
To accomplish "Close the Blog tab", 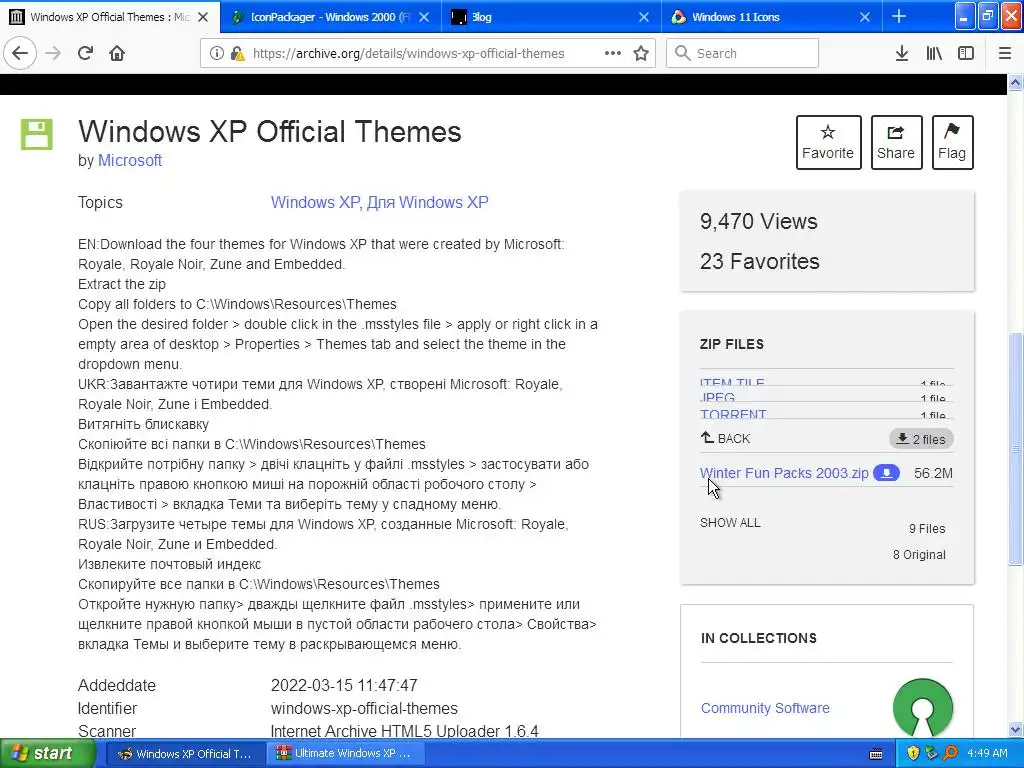I will (644, 17).
